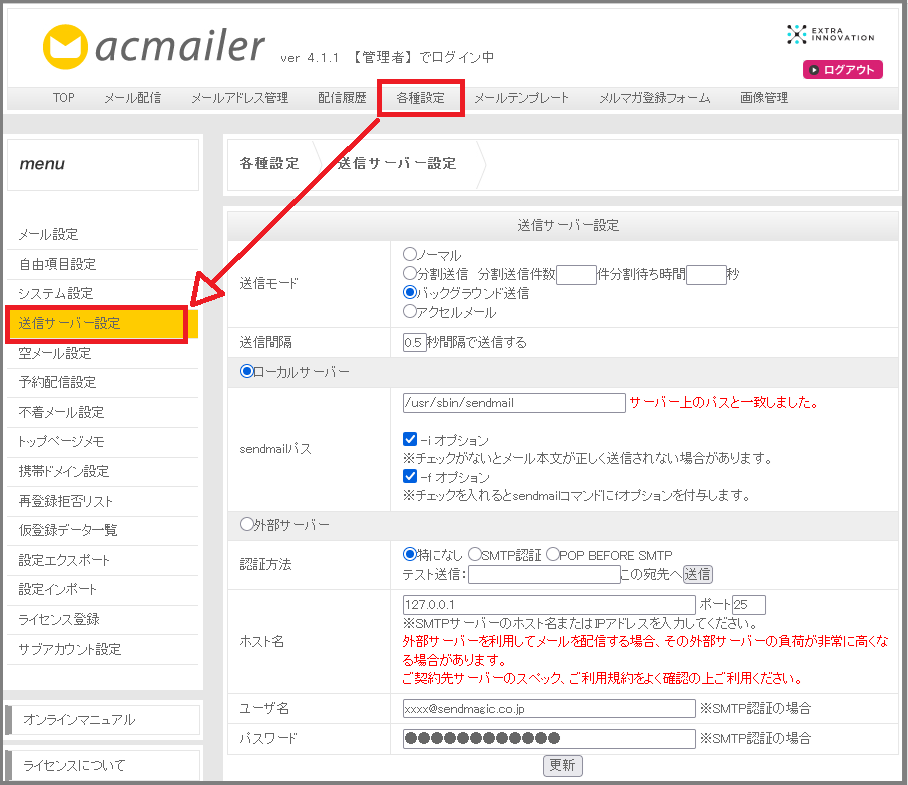Select the ノーマル send mode radio button
The image size is (908, 785).
(x=410, y=255)
